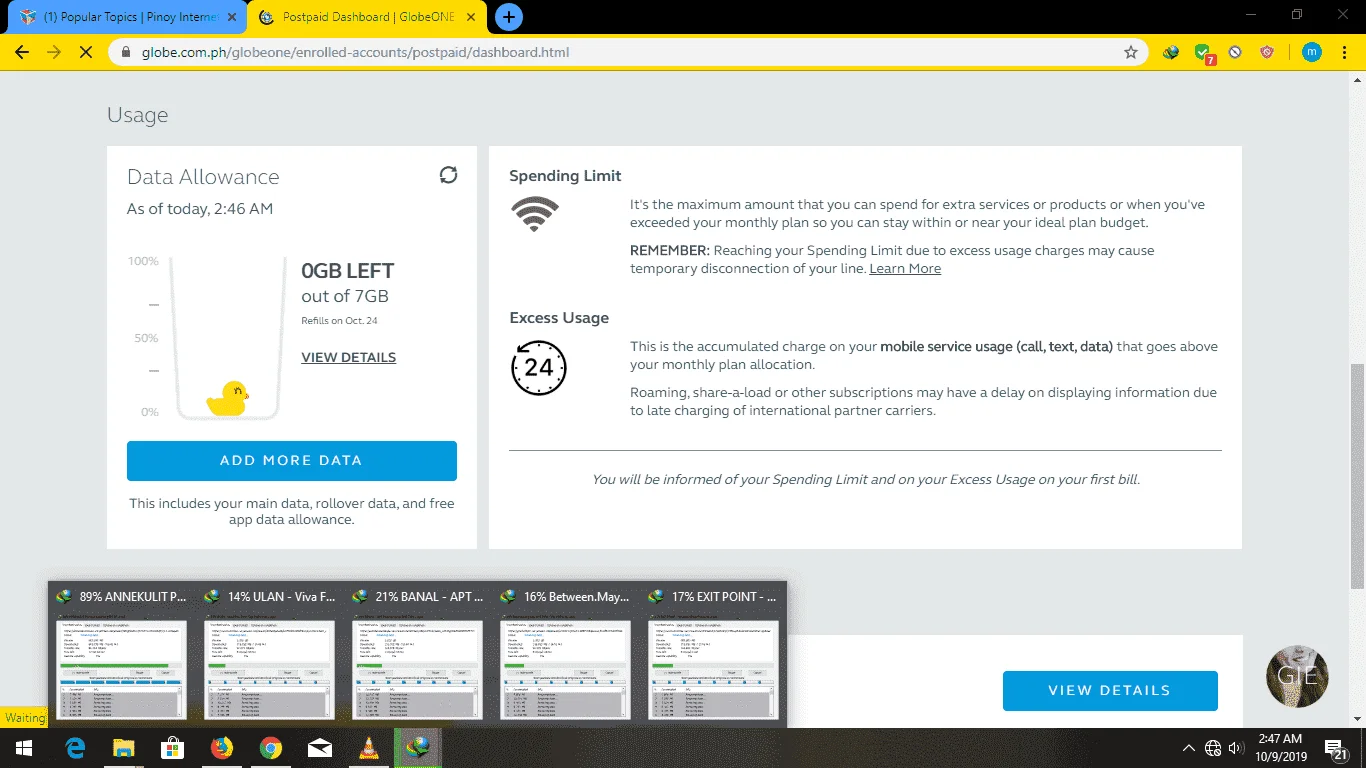Click the address bar URL field

[x=626, y=52]
